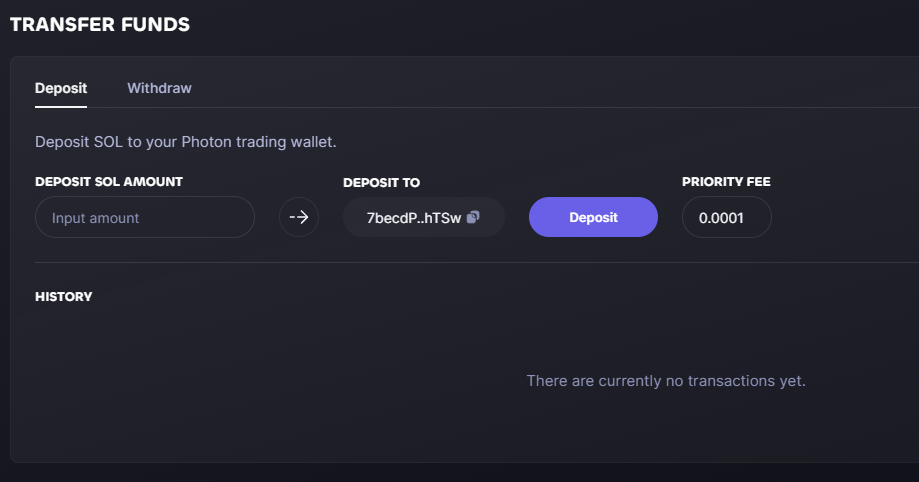Viewport: 919px width, 482px height.
Task: Select the Deposit tab
Action: [61, 88]
